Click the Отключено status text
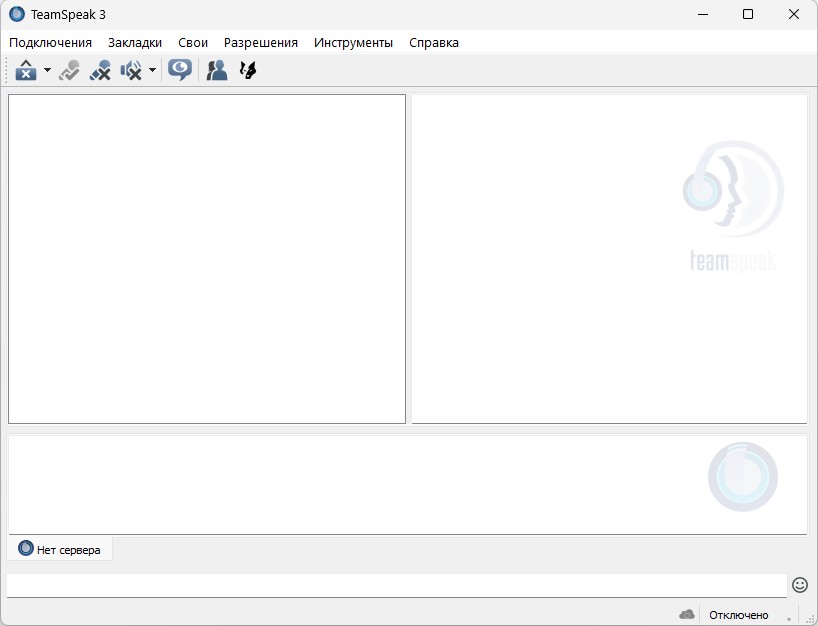Viewport: 818px width, 626px height. pyautogui.click(x=739, y=615)
